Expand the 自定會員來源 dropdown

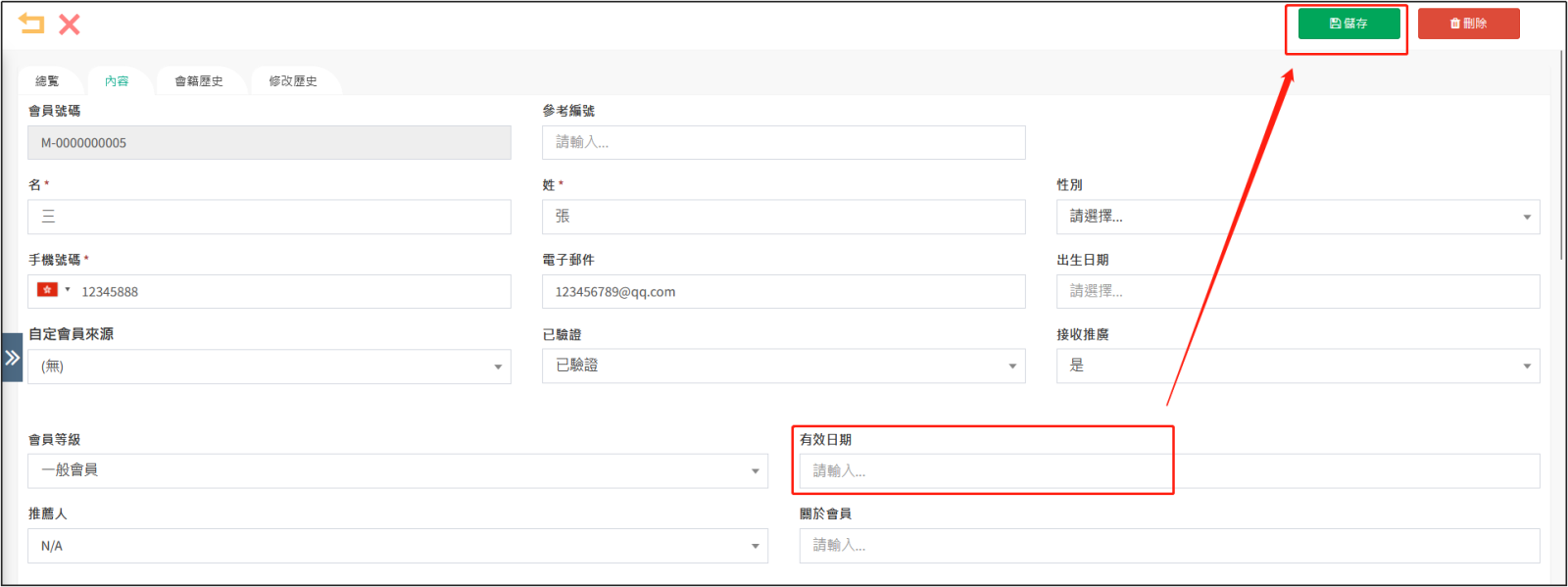[x=269, y=367]
